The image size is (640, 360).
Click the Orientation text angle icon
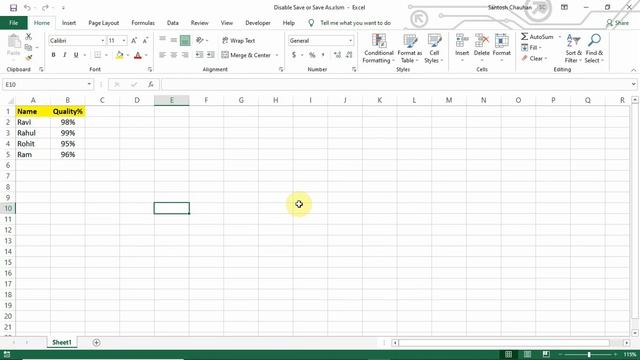200,40
